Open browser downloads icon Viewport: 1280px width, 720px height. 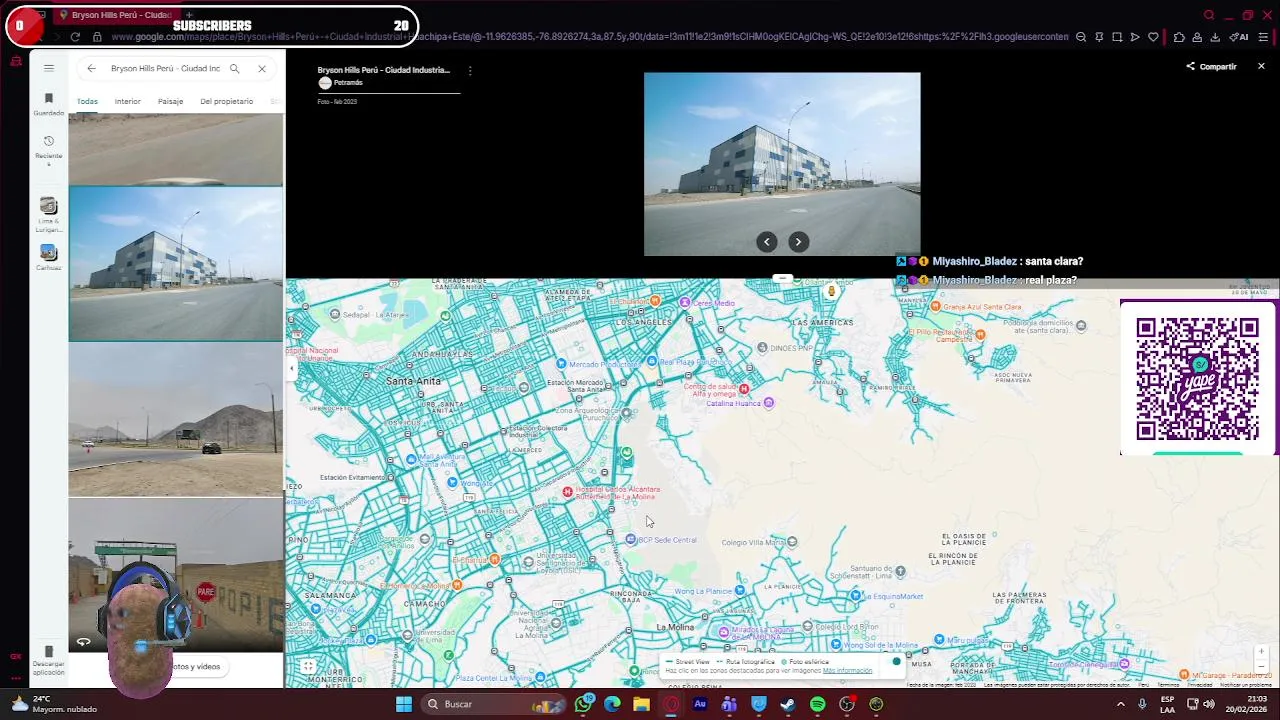click(x=1215, y=37)
